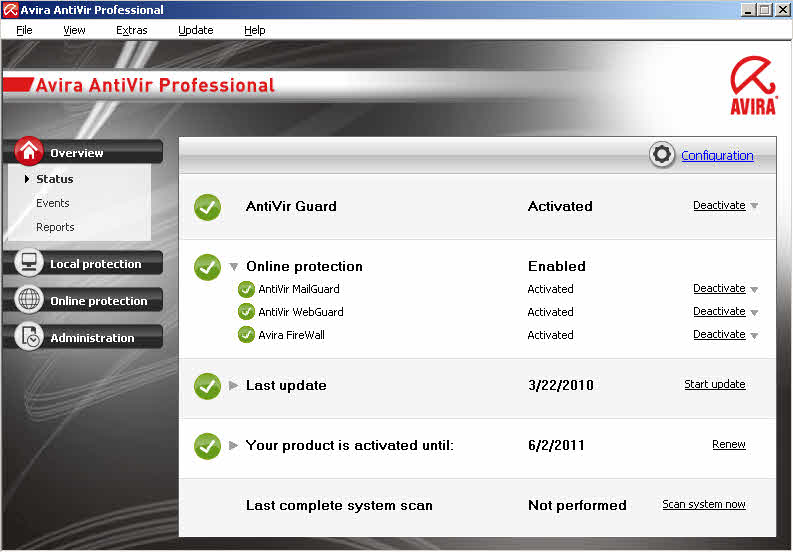The width and height of the screenshot is (793, 552).
Task: Open the Configuration link
Action: click(717, 155)
